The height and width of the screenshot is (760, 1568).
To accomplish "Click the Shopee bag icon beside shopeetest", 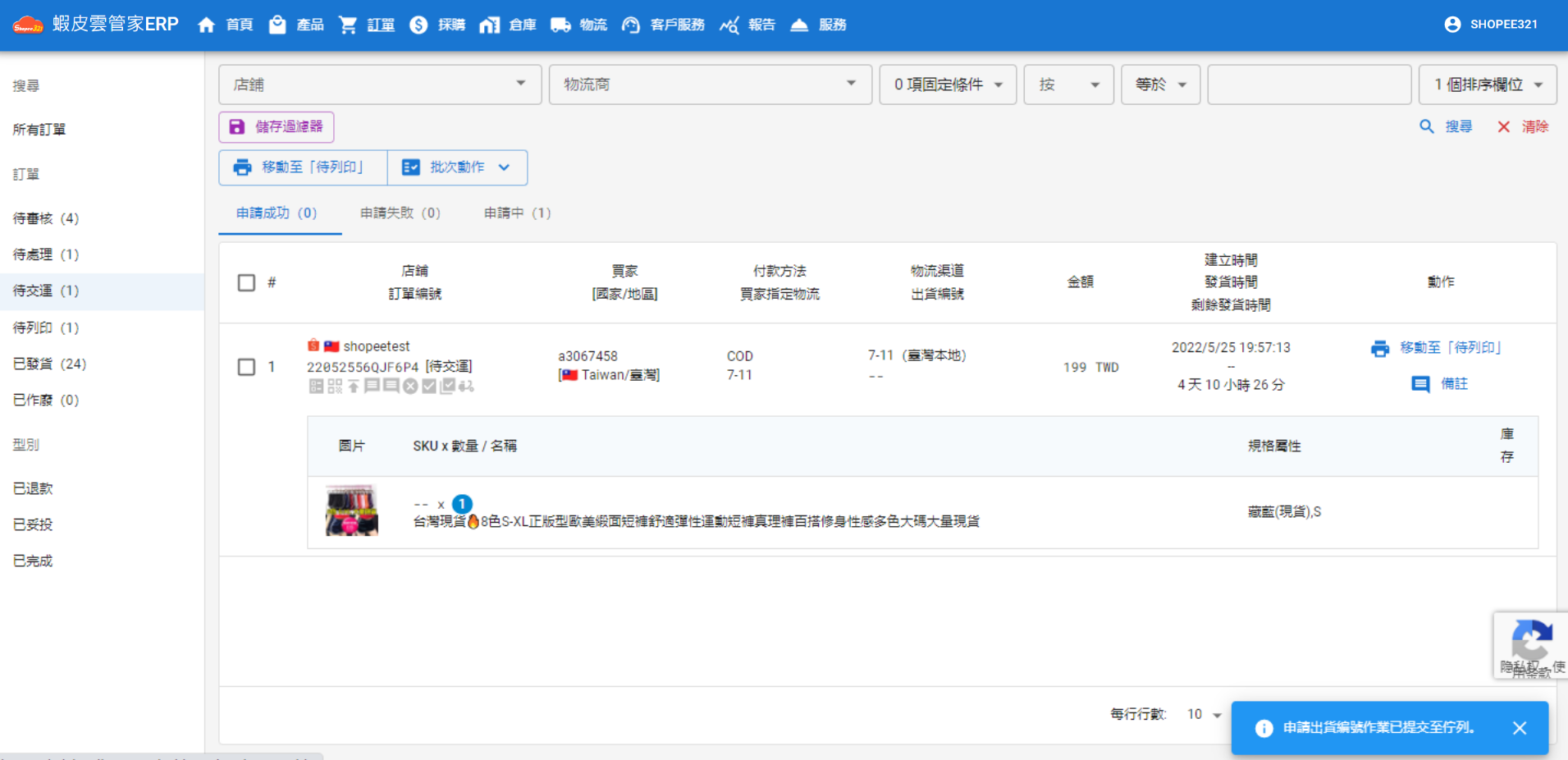I will click(313, 346).
